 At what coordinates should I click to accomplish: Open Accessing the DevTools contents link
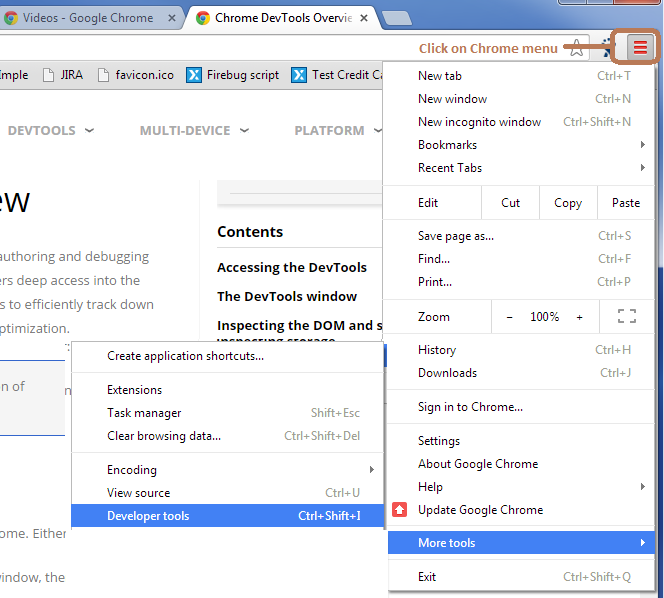tap(292, 268)
